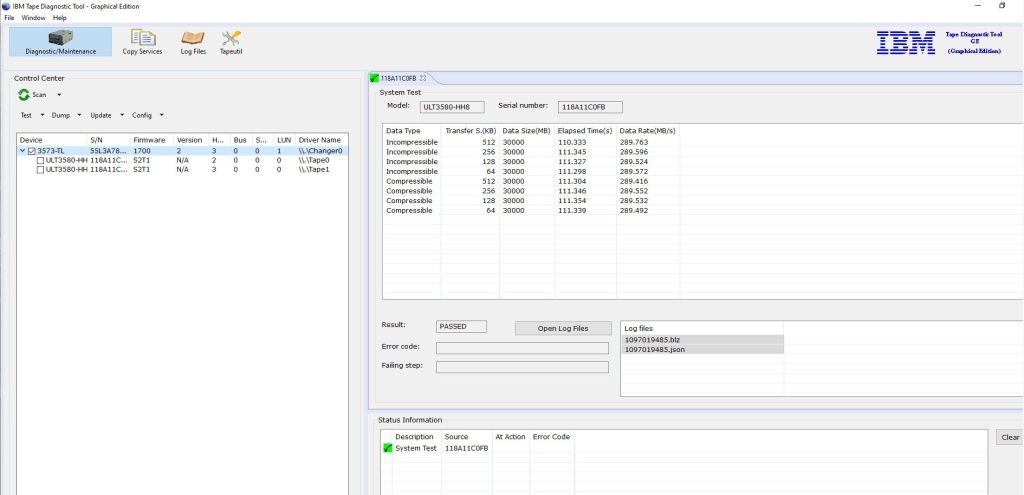Click firmware value 1700
The width and height of the screenshot is (1024, 495).
[x=142, y=151]
